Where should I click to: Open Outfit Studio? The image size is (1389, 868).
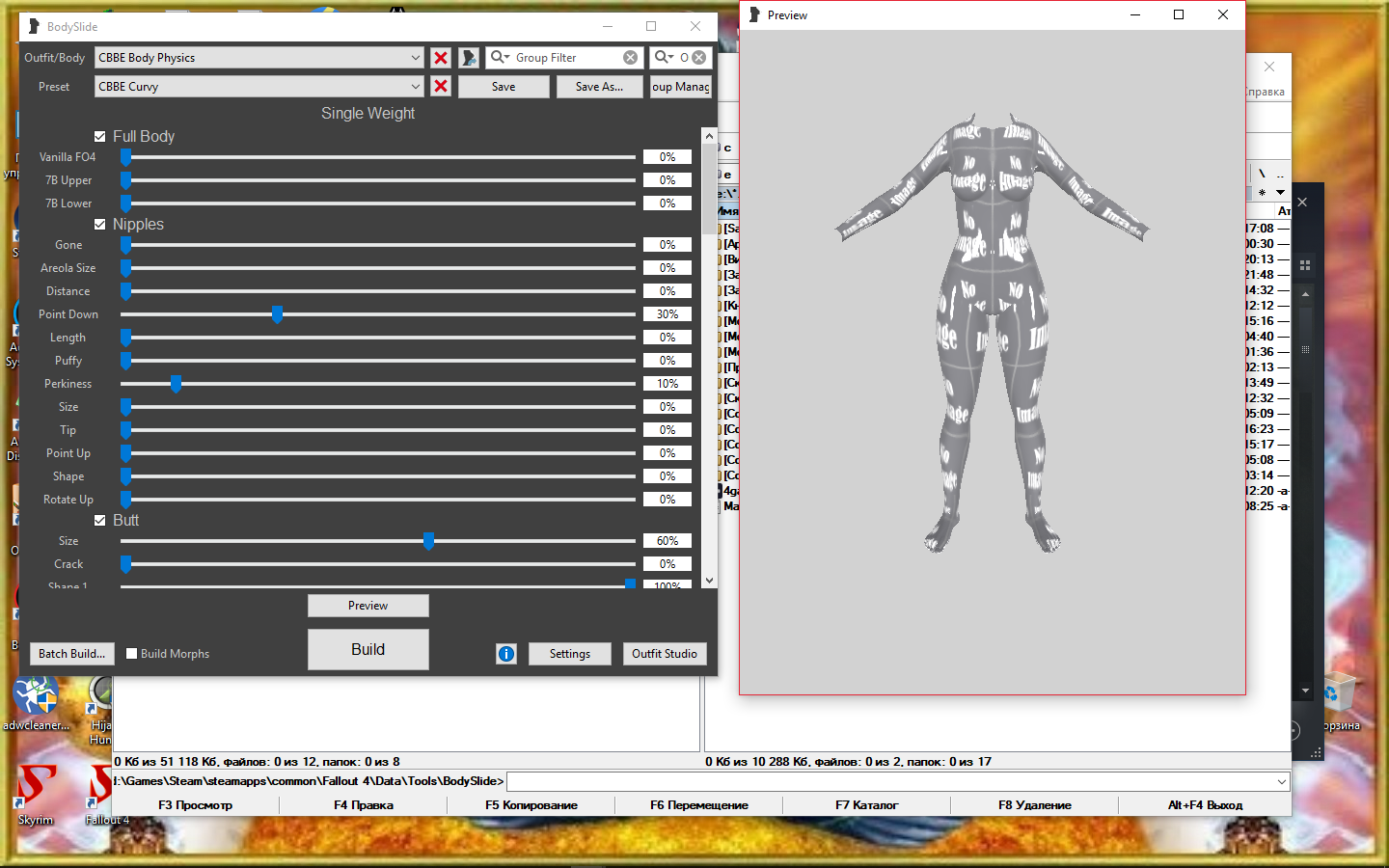click(x=664, y=654)
